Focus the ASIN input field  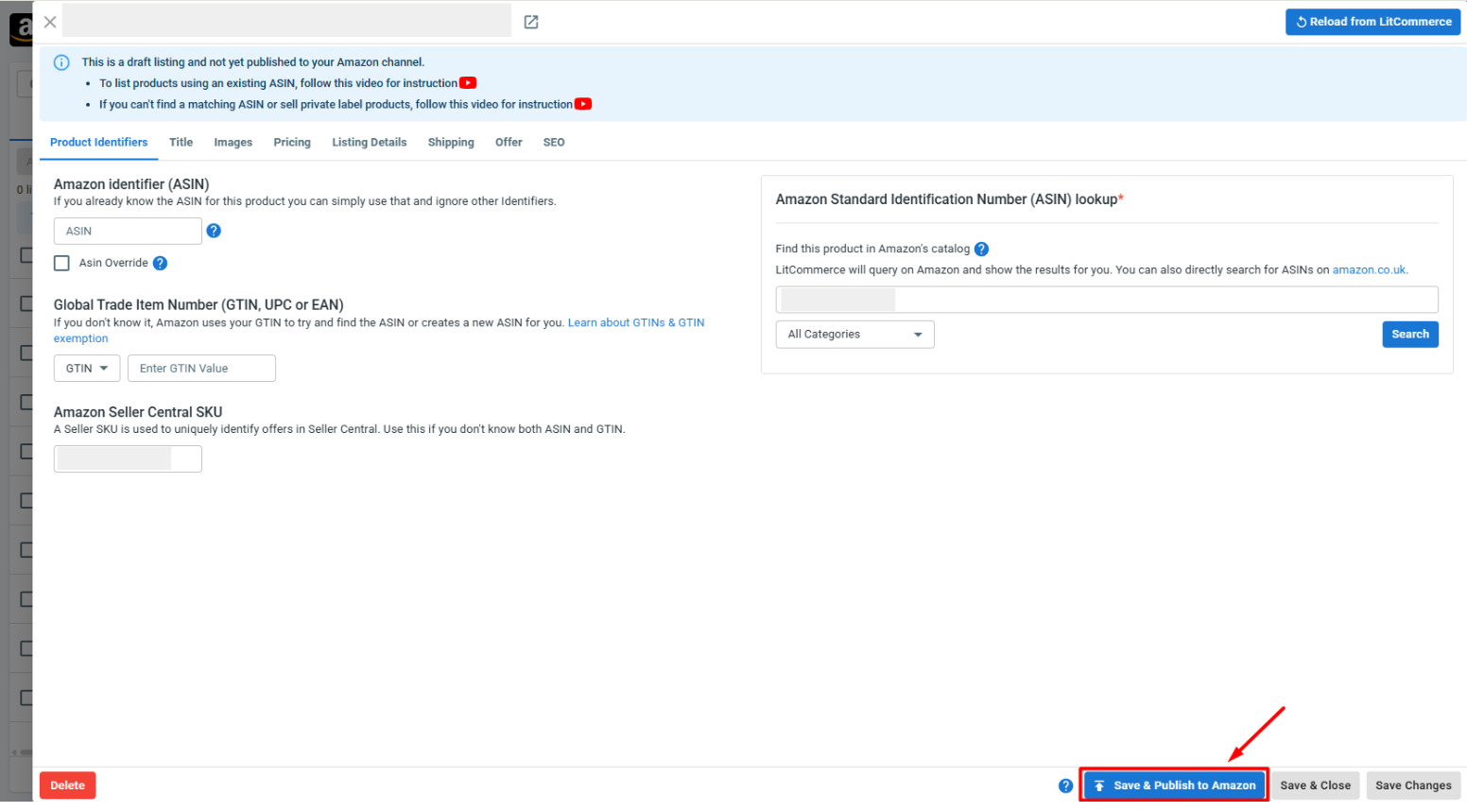128,231
